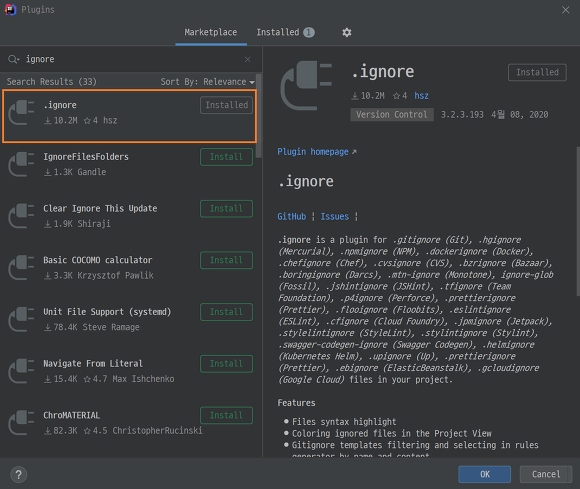The width and height of the screenshot is (580, 489).
Task: Click the Installed button in the .ignore list row
Action: click(x=226, y=105)
